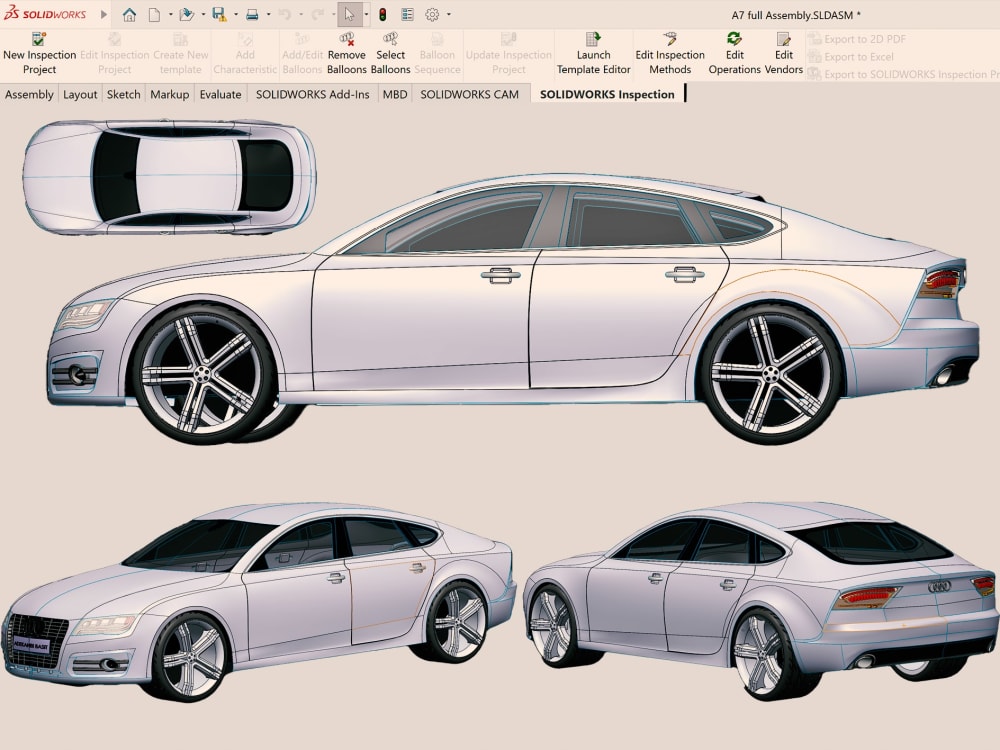Print the document using Print icon
Viewport: 1000px width, 750px height.
tap(252, 14)
